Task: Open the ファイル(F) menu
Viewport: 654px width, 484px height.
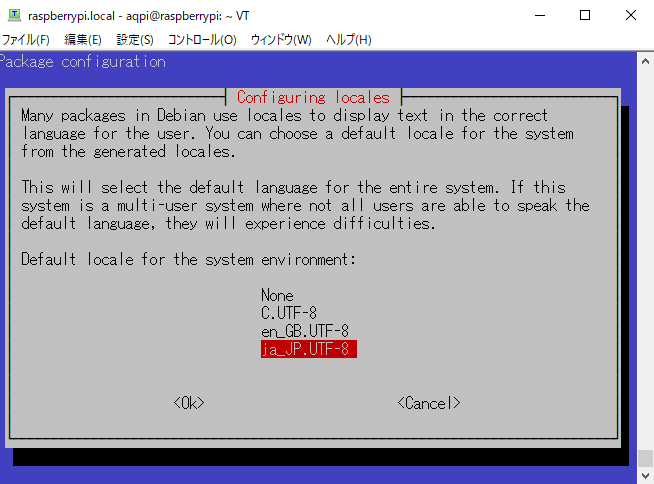Action: click(26, 40)
